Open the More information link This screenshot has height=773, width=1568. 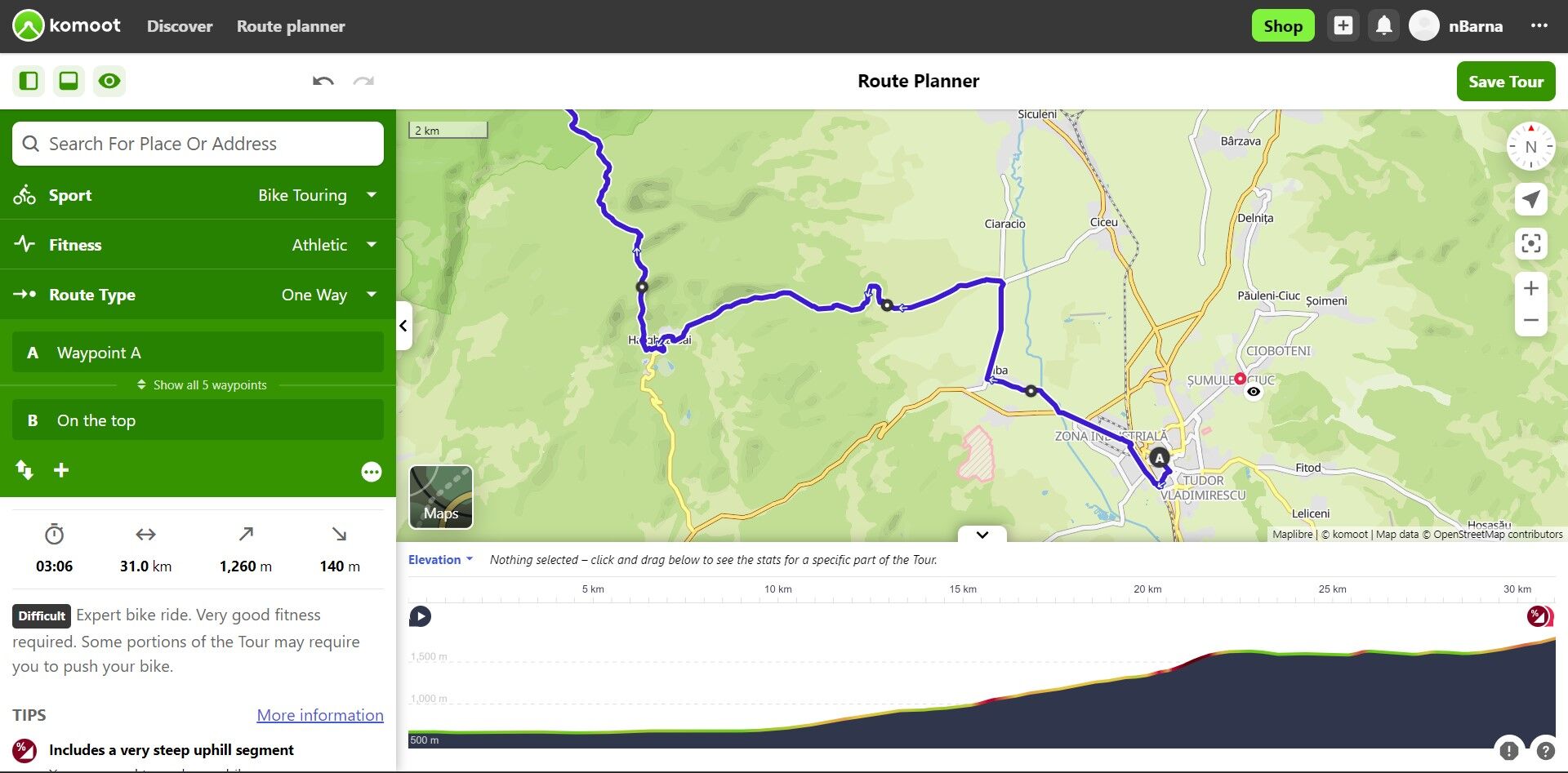[x=320, y=715]
